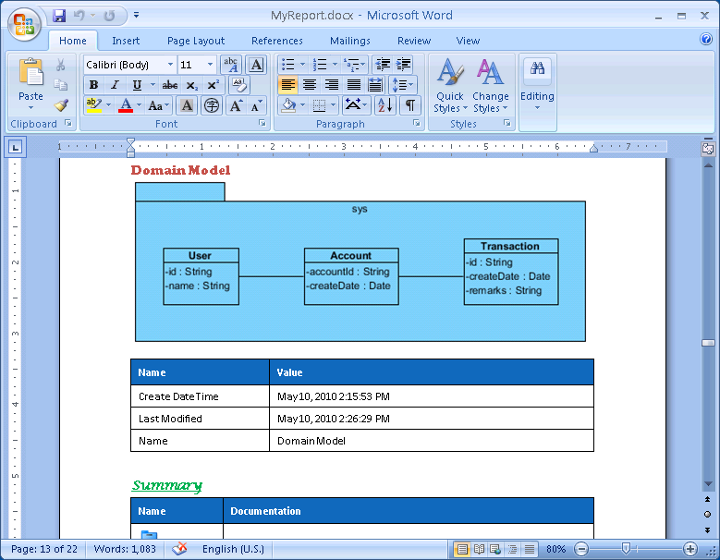This screenshot has width=720, height=560.
Task: Click the Save icon in quick access toolbar
Action: coord(59,16)
